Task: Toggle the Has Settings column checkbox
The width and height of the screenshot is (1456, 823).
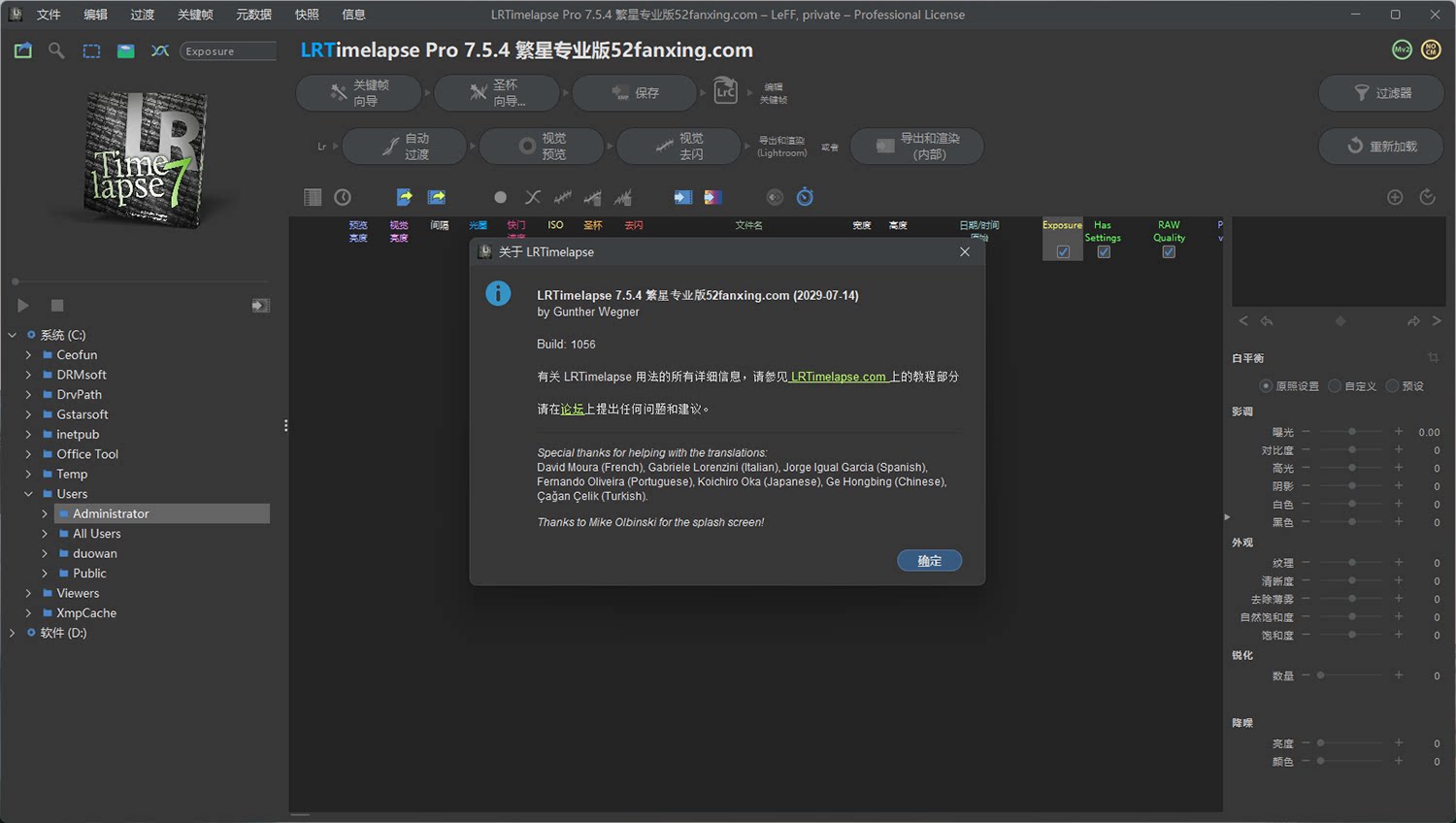Action: (1104, 251)
